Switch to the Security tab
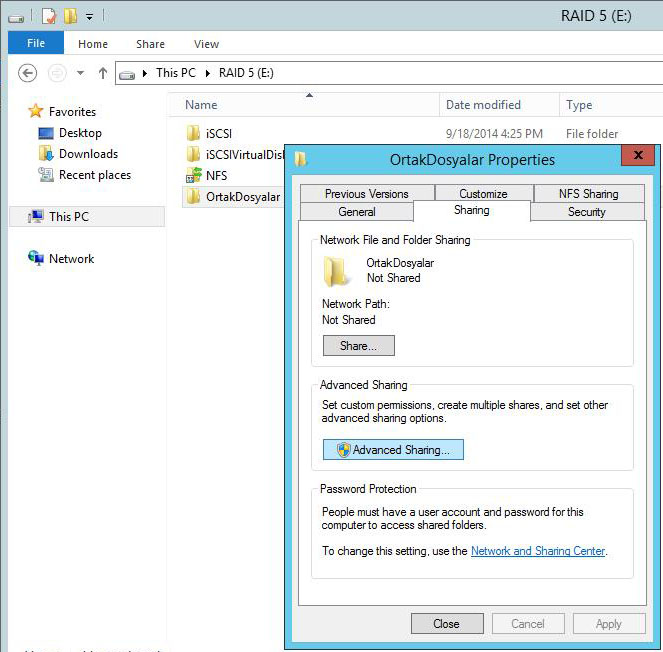The height and width of the screenshot is (652, 663). (x=586, y=212)
